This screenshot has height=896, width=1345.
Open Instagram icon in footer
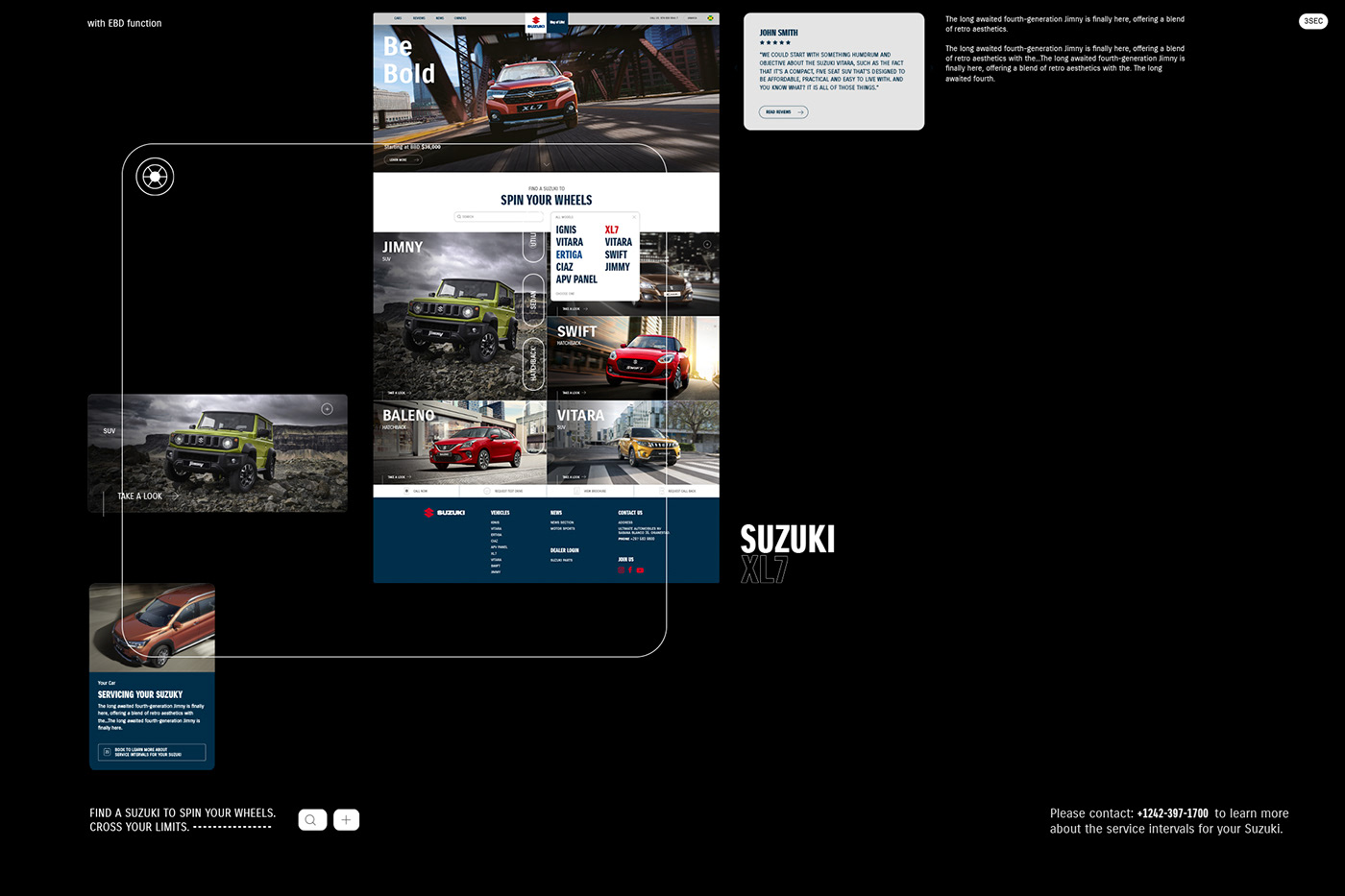click(x=621, y=570)
